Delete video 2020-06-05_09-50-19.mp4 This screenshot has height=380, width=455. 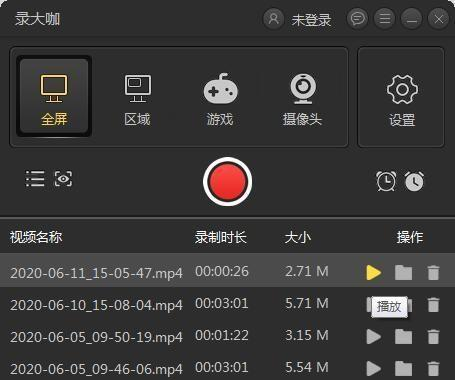pyautogui.click(x=433, y=337)
